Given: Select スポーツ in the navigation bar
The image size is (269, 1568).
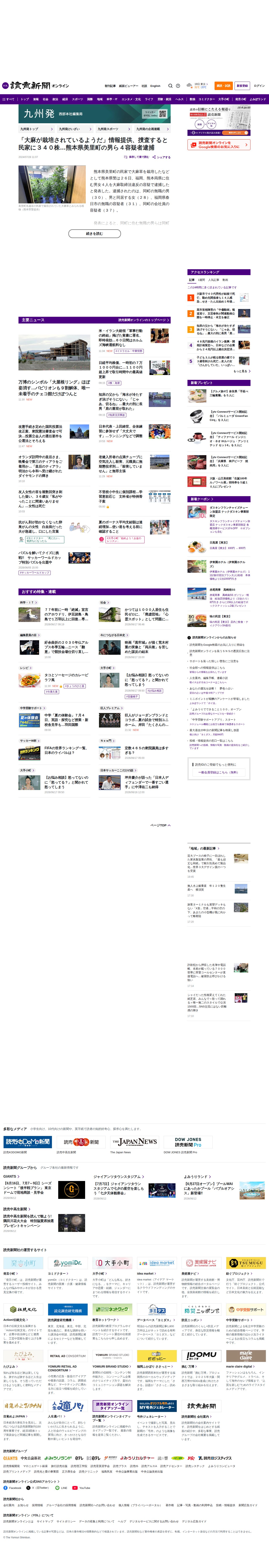Looking at the screenshot, I should tap(77, 99).
